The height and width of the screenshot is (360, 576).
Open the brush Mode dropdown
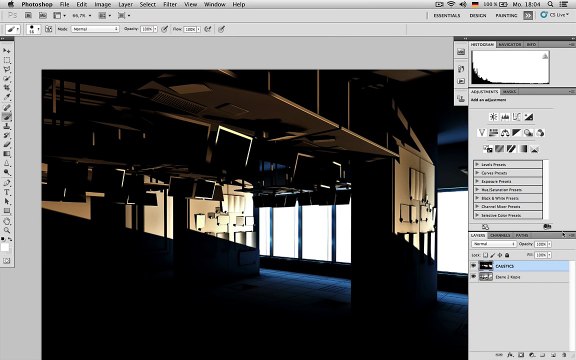(x=95, y=29)
